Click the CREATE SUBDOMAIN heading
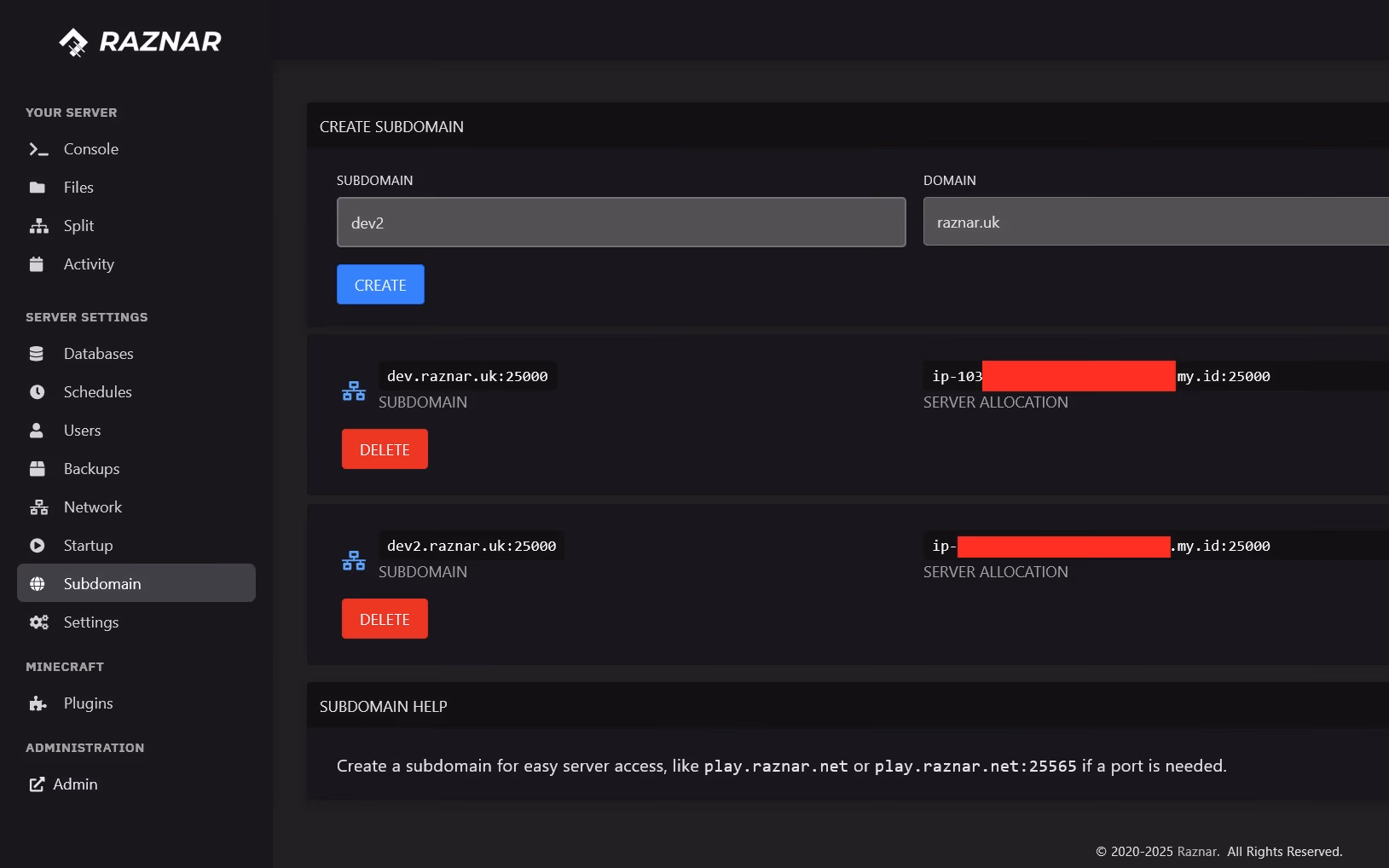Viewport: 1389px width, 868px height. click(391, 127)
